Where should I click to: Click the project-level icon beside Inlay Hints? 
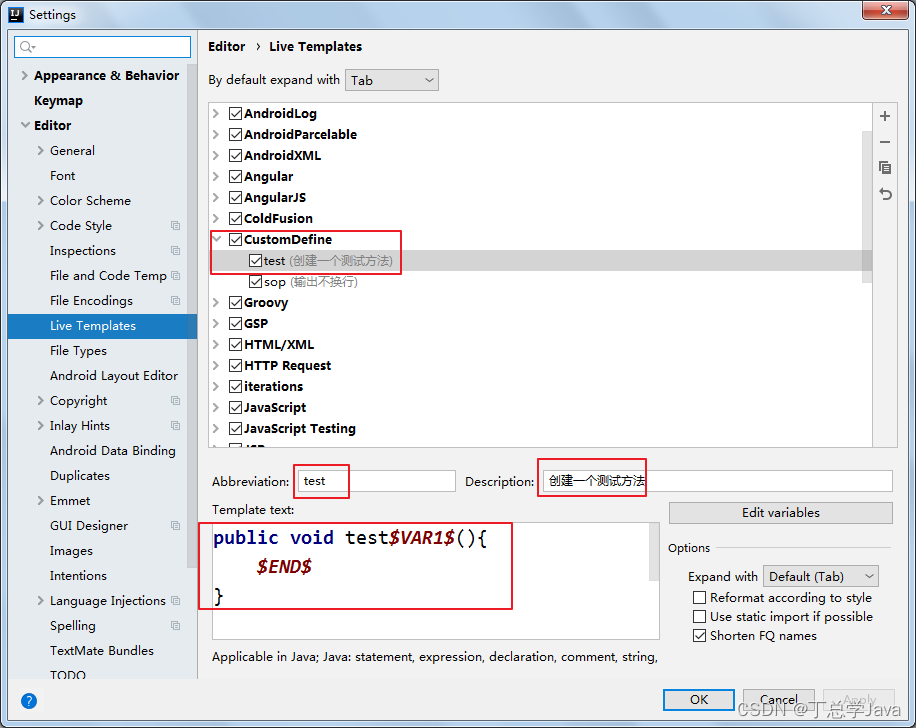pos(175,425)
